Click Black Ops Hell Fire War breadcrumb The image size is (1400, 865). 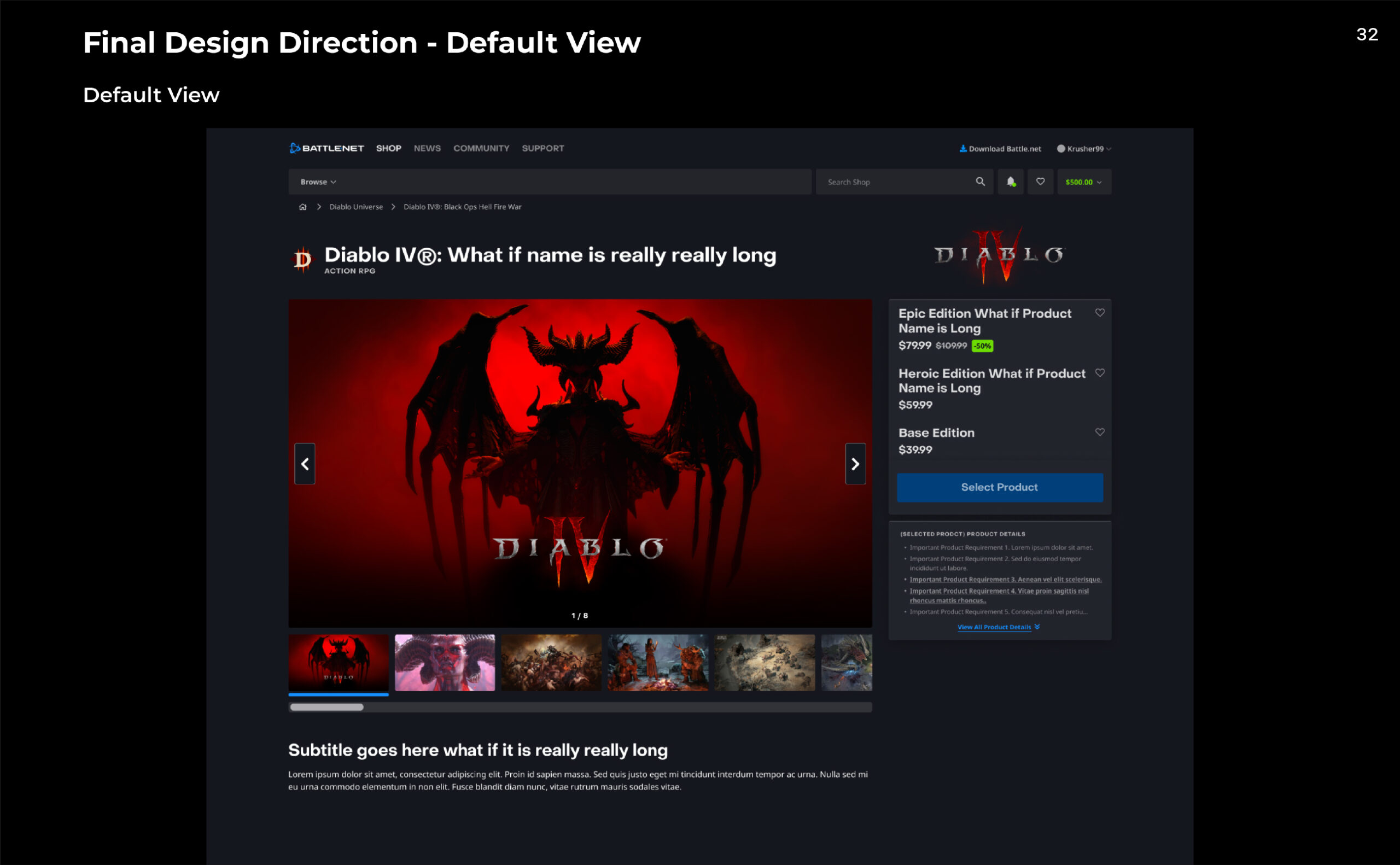coord(462,207)
